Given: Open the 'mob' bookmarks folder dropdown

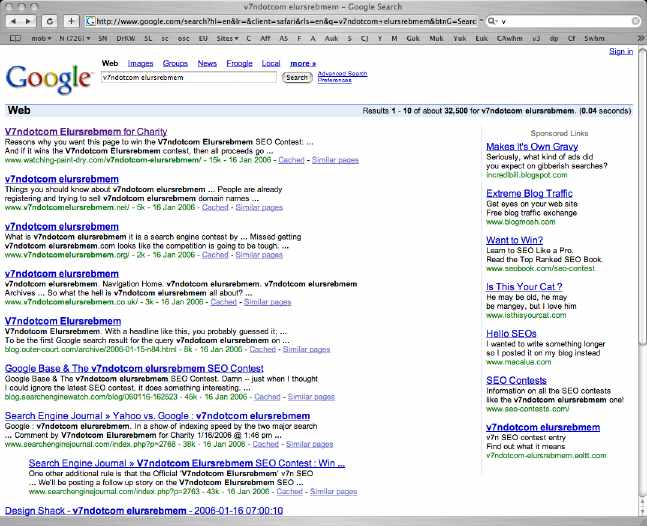Looking at the screenshot, I should click(41, 38).
